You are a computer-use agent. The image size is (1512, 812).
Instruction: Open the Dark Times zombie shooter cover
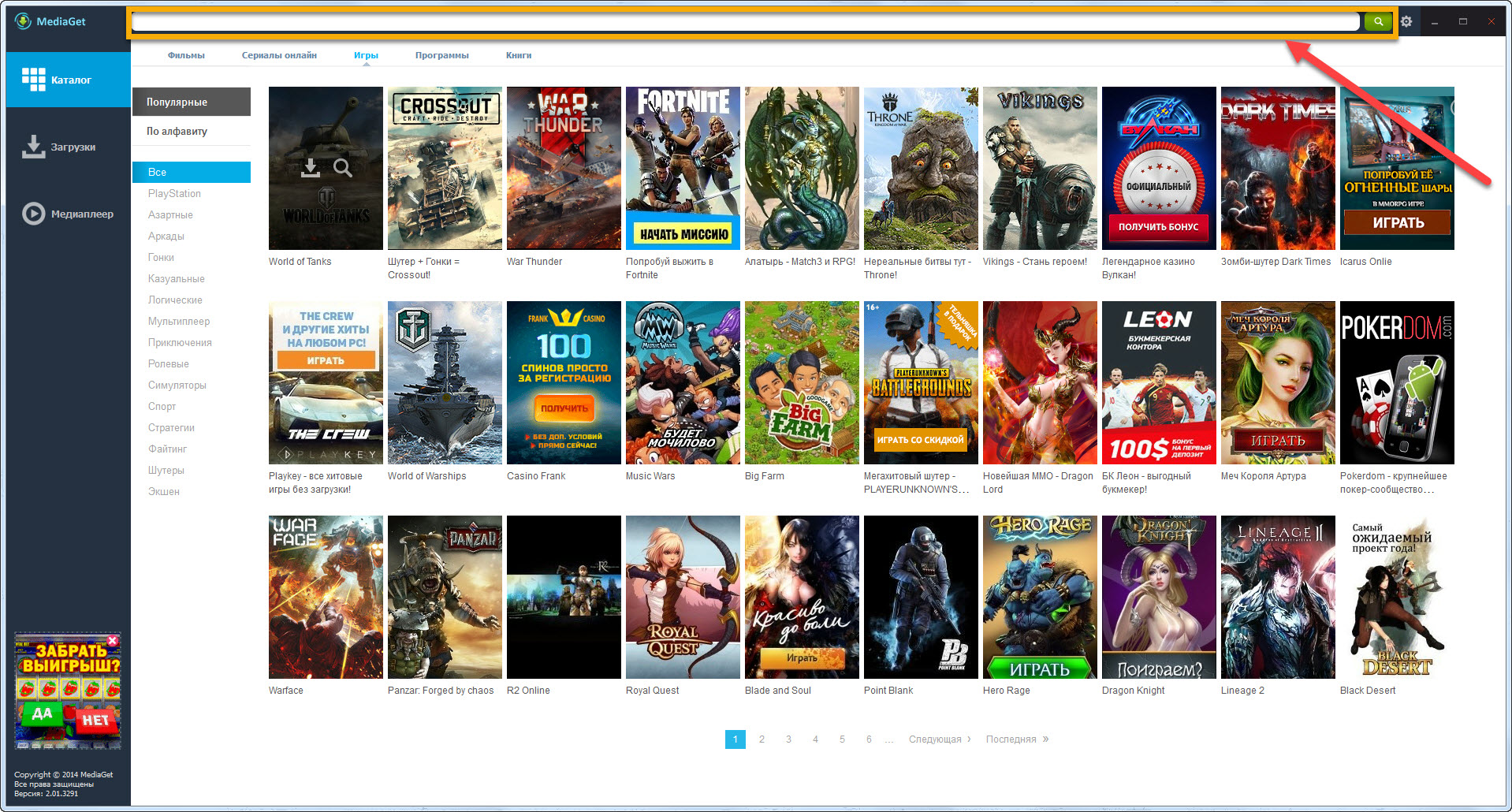(1278, 168)
